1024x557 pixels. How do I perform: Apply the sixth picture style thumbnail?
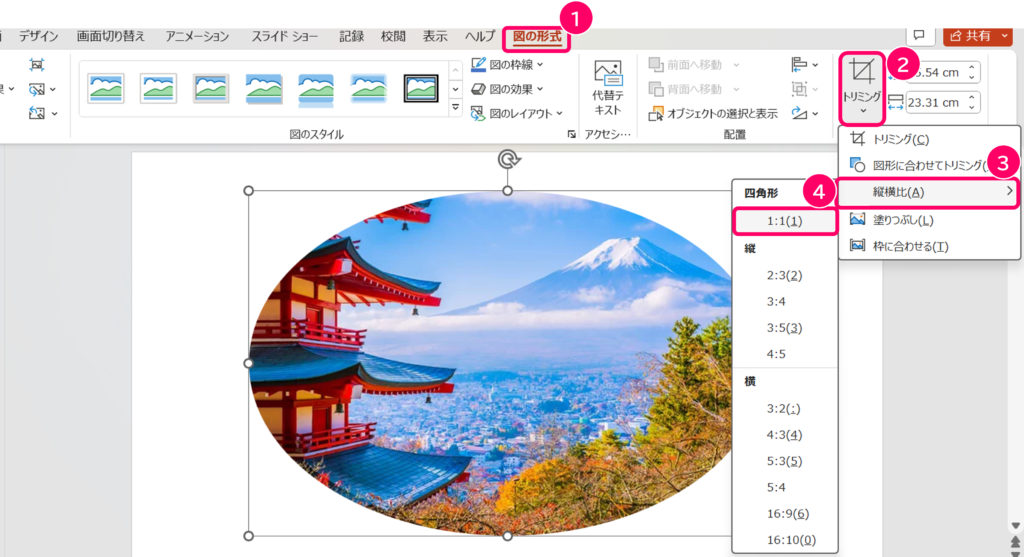pos(368,88)
